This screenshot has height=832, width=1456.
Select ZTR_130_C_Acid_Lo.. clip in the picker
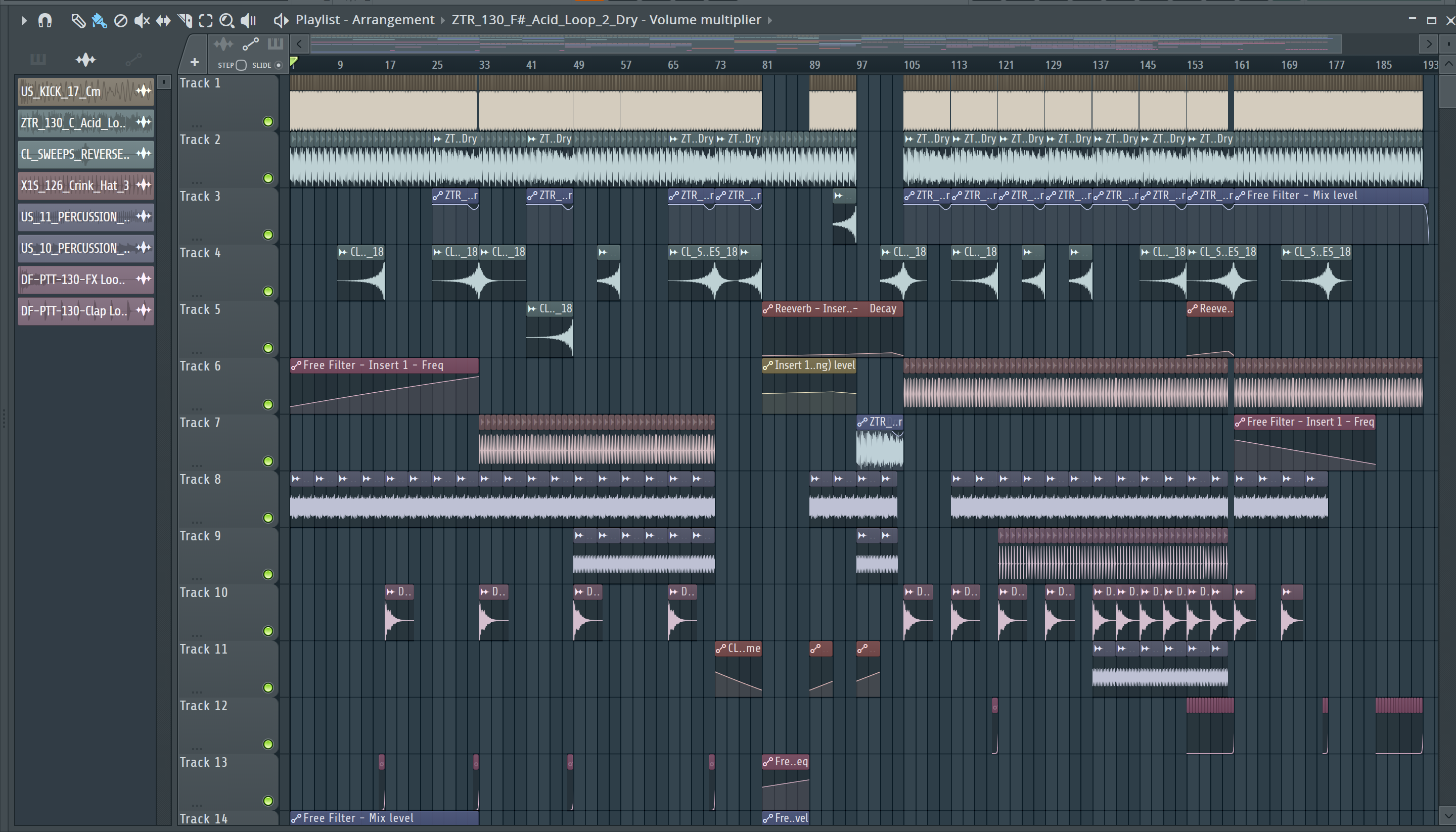(86, 123)
